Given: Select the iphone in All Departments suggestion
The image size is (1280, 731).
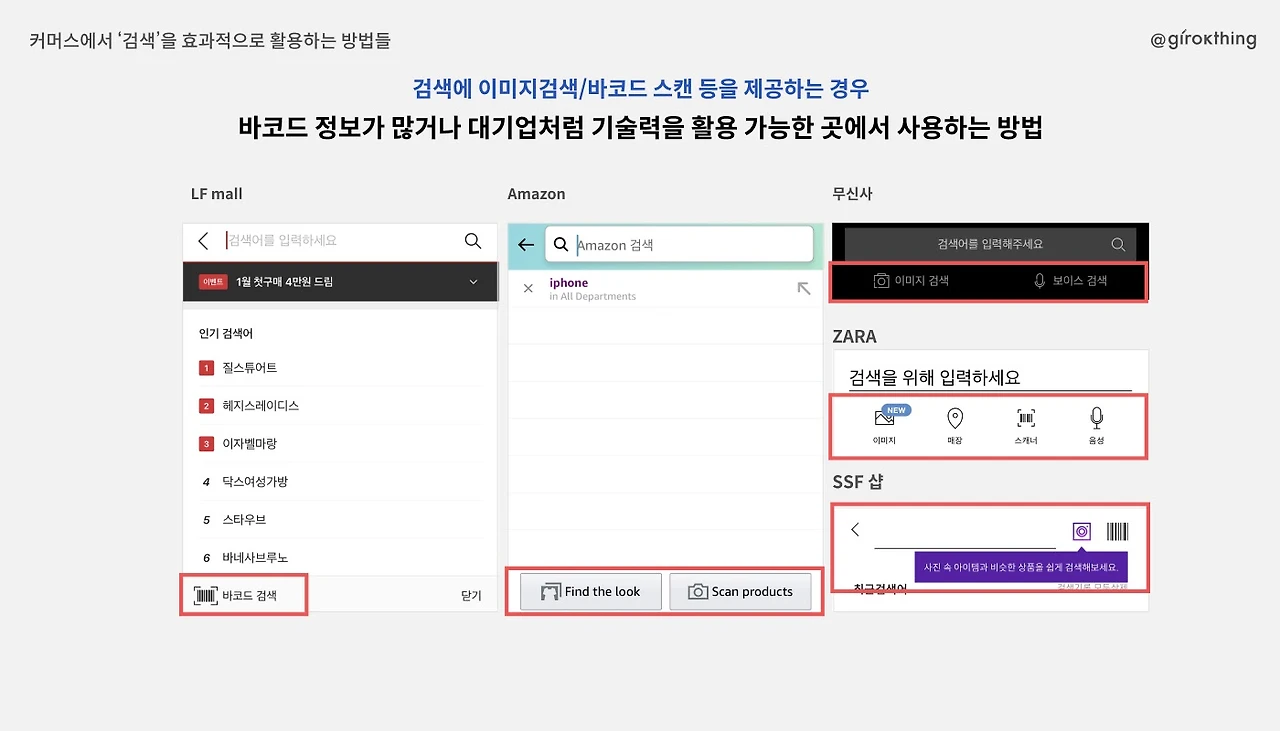Looking at the screenshot, I should coord(666,289).
